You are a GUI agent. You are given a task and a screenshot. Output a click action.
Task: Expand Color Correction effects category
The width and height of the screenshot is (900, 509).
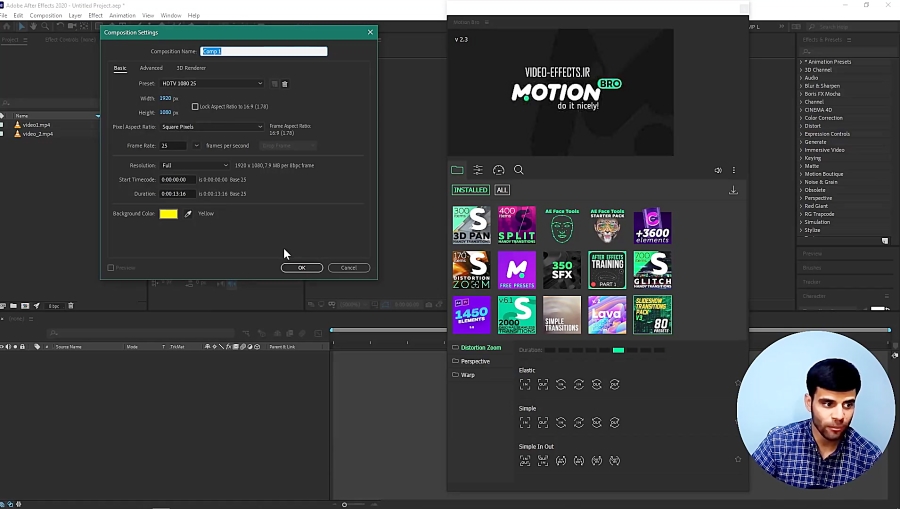[801, 118]
